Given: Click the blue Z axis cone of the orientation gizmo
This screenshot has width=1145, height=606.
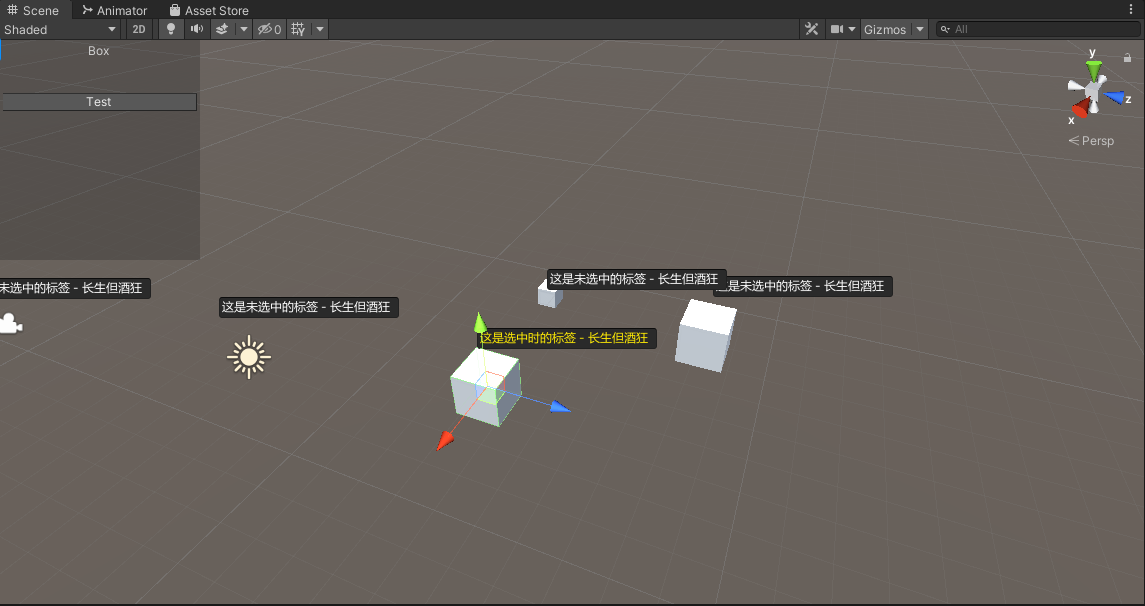Looking at the screenshot, I should 1114,96.
